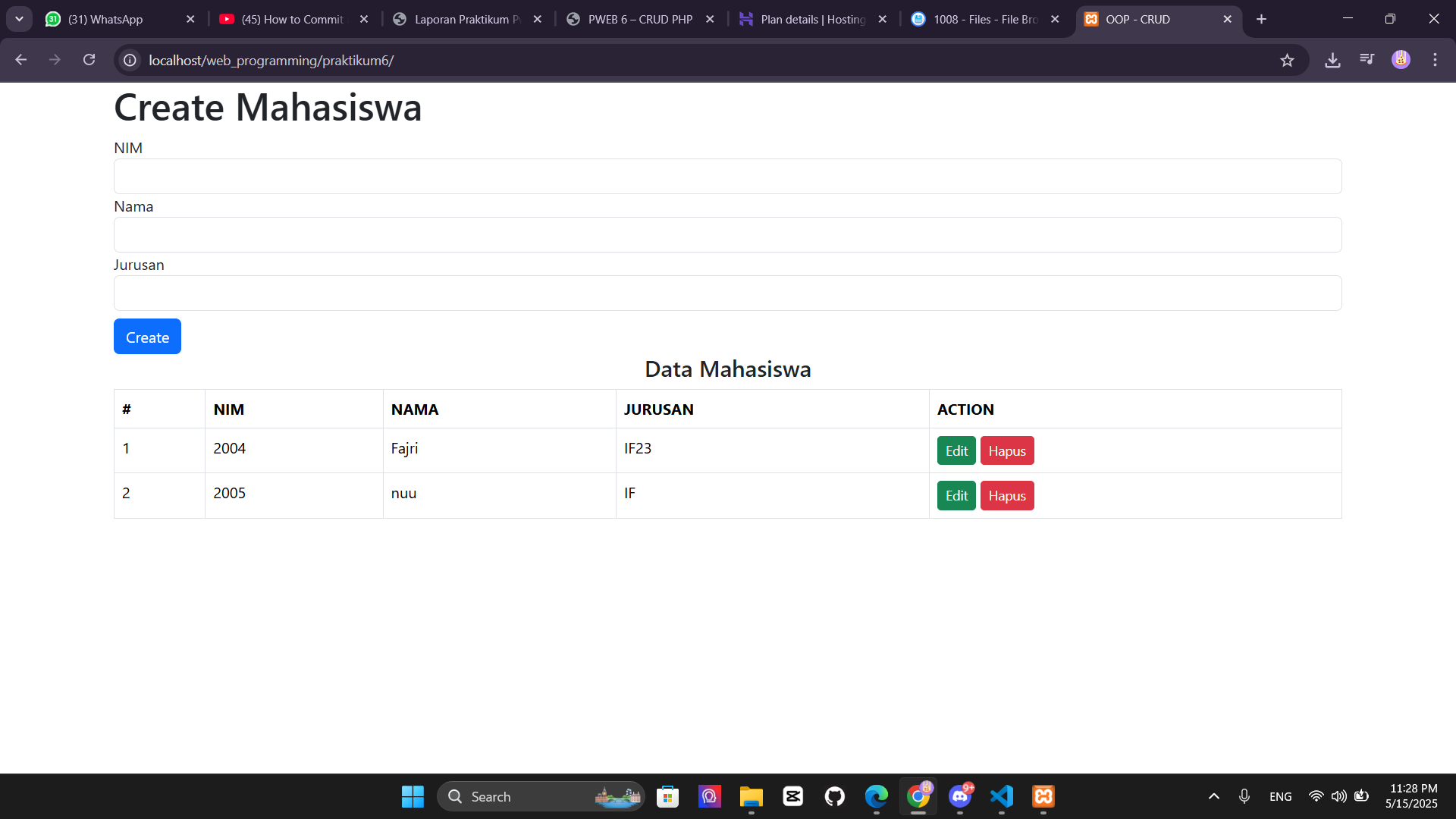Click Hapus for the Fajri row
The width and height of the screenshot is (1456, 819).
pos(1006,450)
